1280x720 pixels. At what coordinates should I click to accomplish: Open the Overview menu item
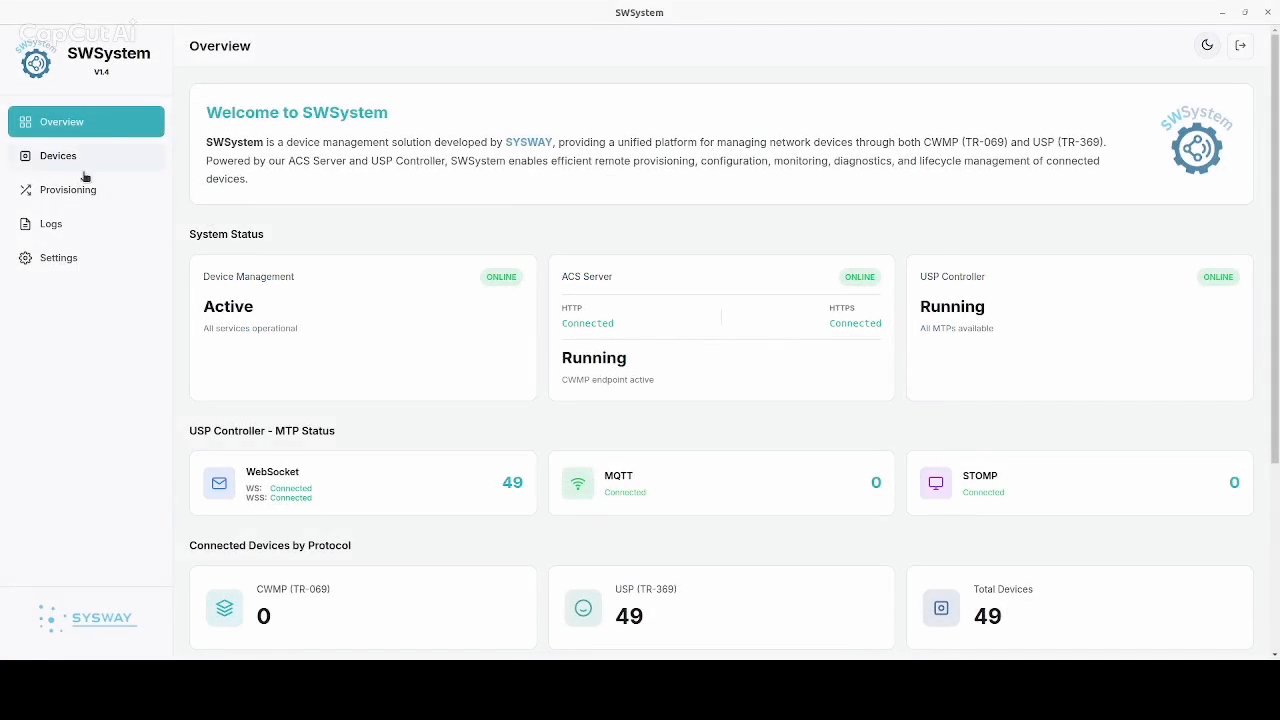coord(86,122)
